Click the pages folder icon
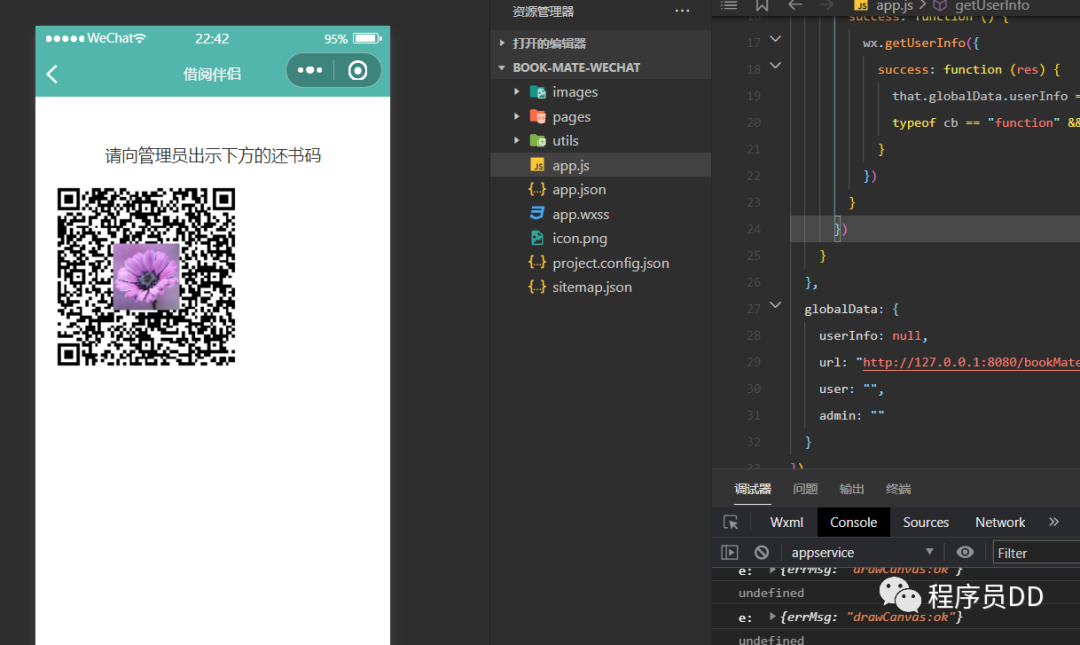This screenshot has width=1080, height=645. pyautogui.click(x=538, y=116)
